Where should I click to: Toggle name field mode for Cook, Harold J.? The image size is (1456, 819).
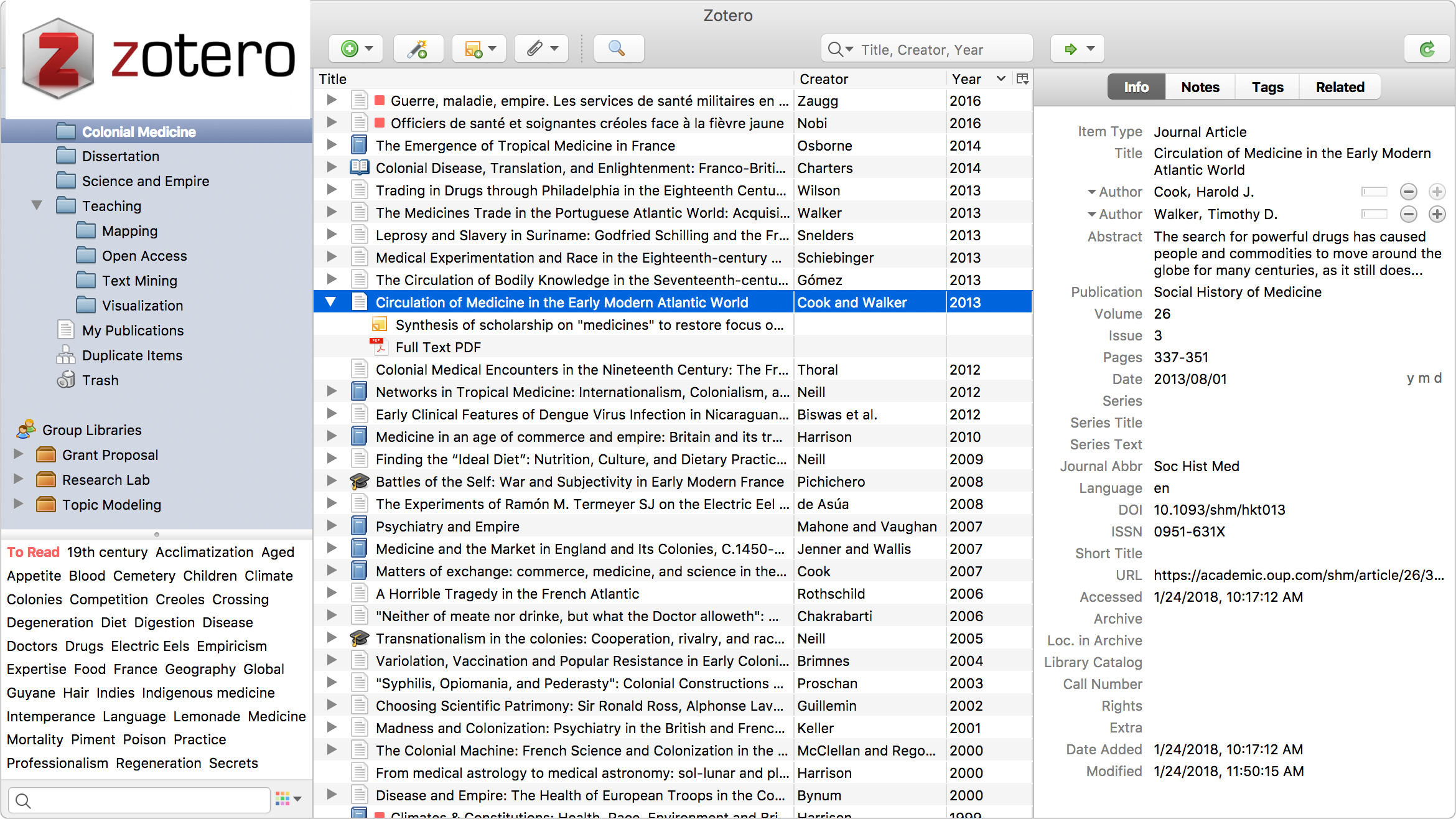(1374, 192)
